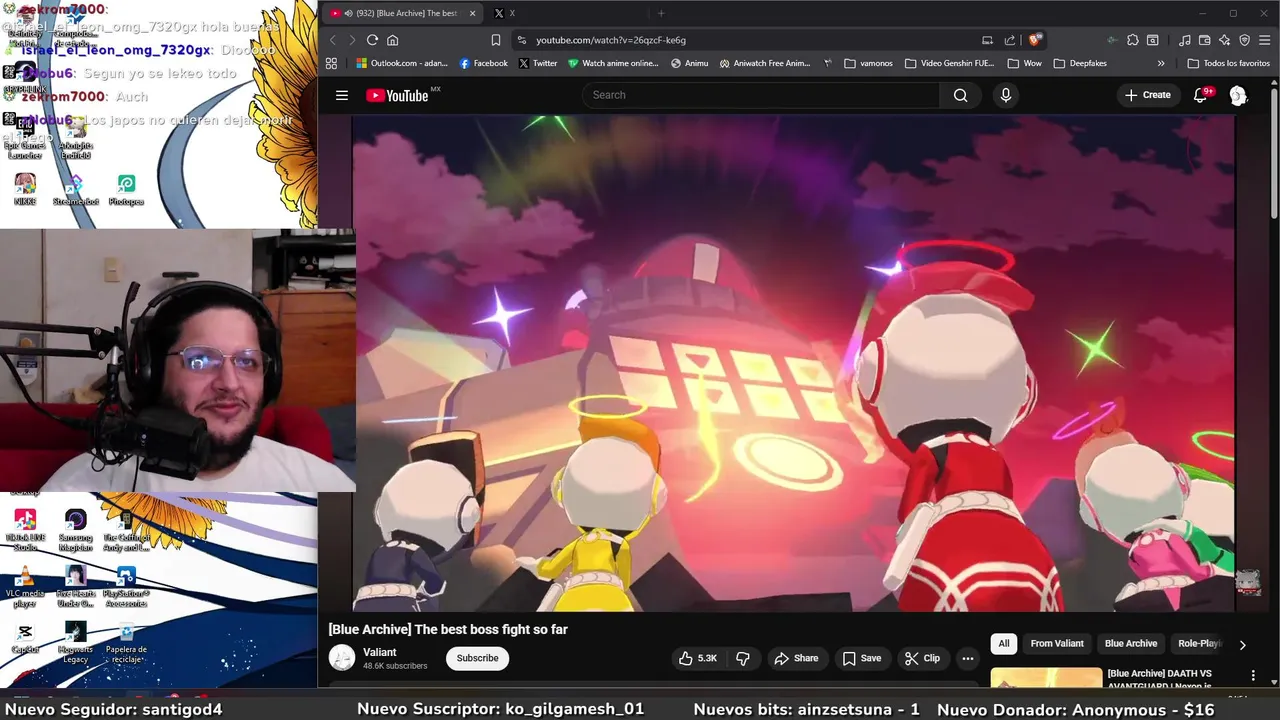This screenshot has height=720, width=1280.
Task: Open the Wow bookmarks folder
Action: [1025, 63]
